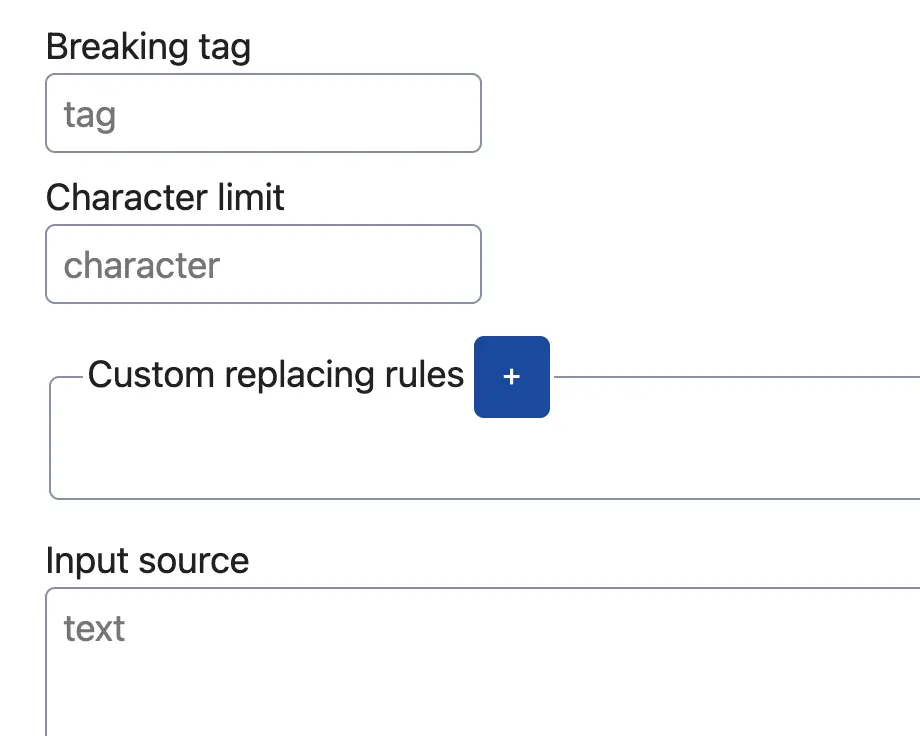920x736 pixels.
Task: Click the plus icon beside Custom replacing rules
Action: 512,377
